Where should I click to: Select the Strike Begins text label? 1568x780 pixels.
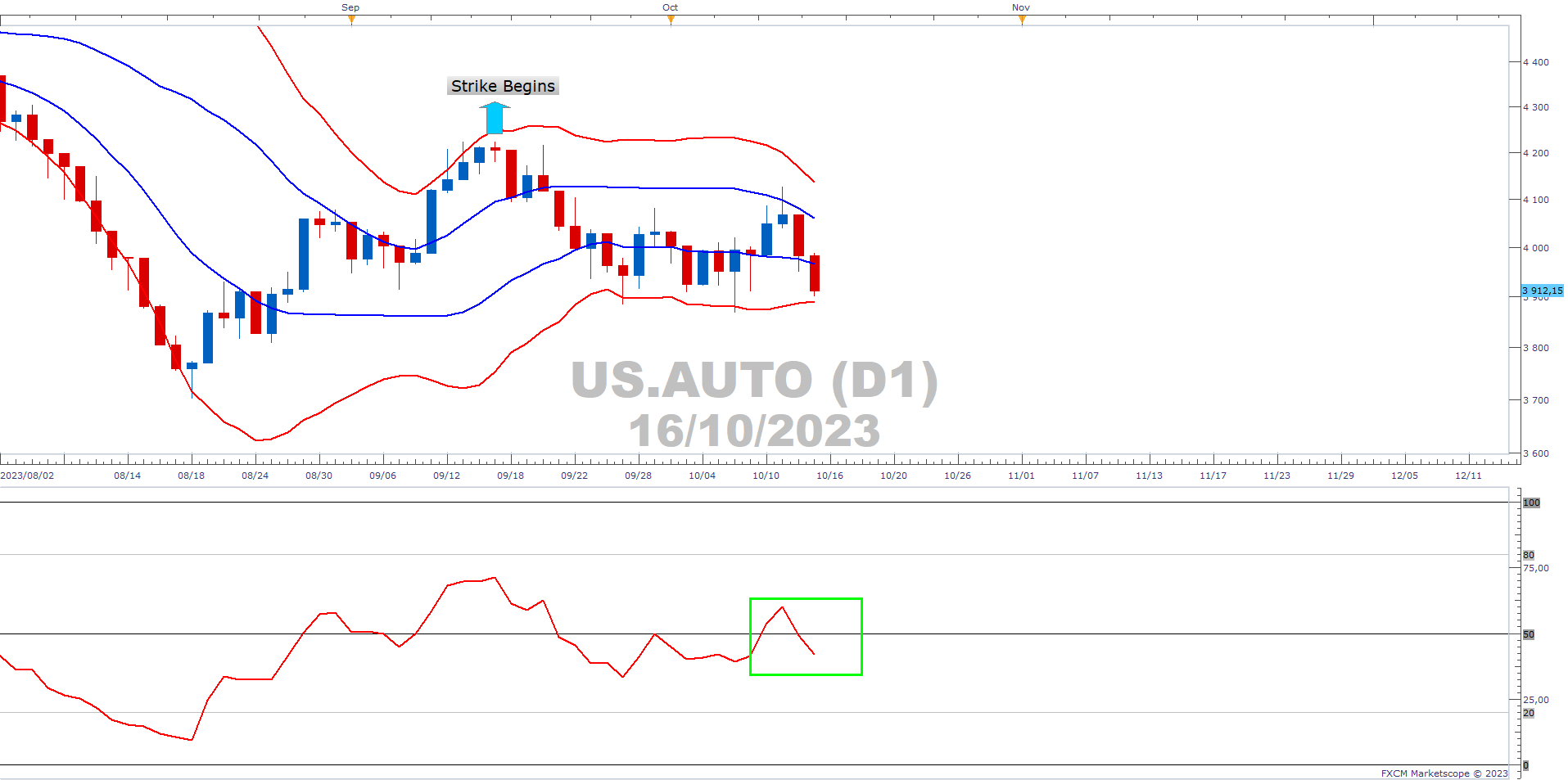coord(503,86)
